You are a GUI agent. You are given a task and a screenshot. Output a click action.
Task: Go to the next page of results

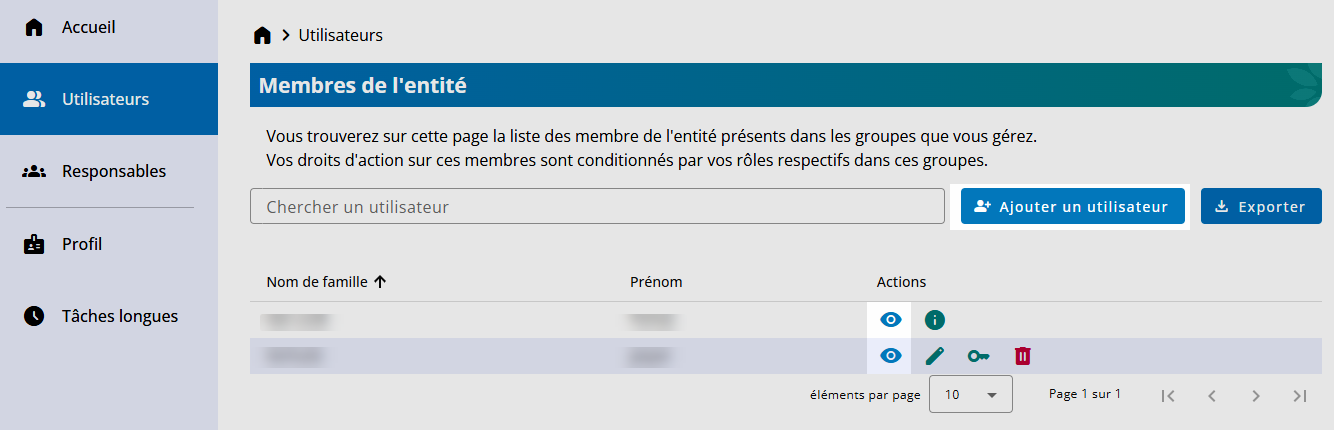pyautogui.click(x=1255, y=395)
